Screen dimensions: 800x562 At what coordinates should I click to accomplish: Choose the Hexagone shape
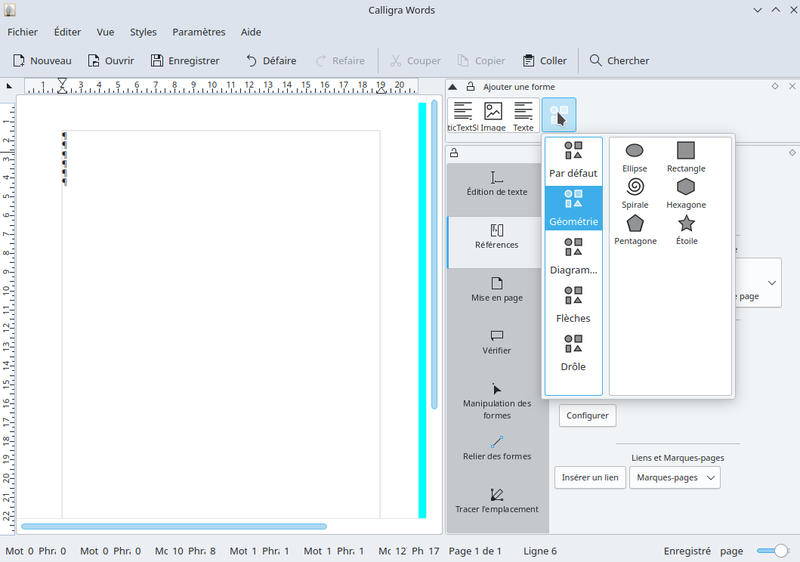point(686,192)
